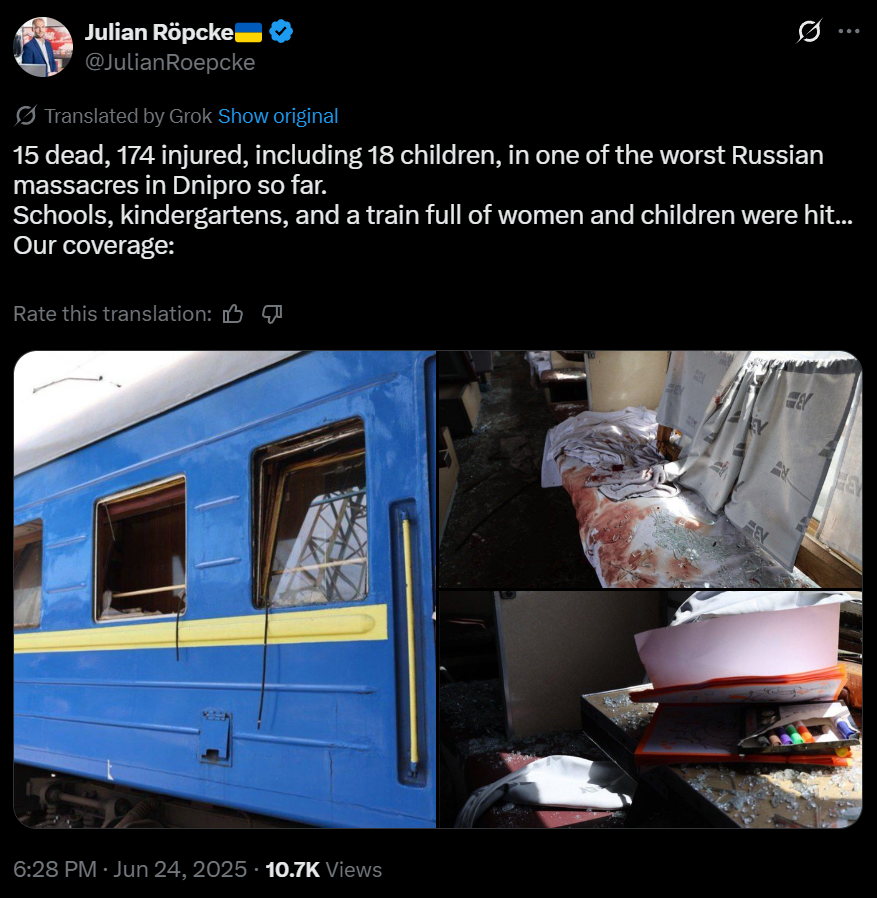
Task: Click the 10.7K Views counter
Action: tap(324, 869)
